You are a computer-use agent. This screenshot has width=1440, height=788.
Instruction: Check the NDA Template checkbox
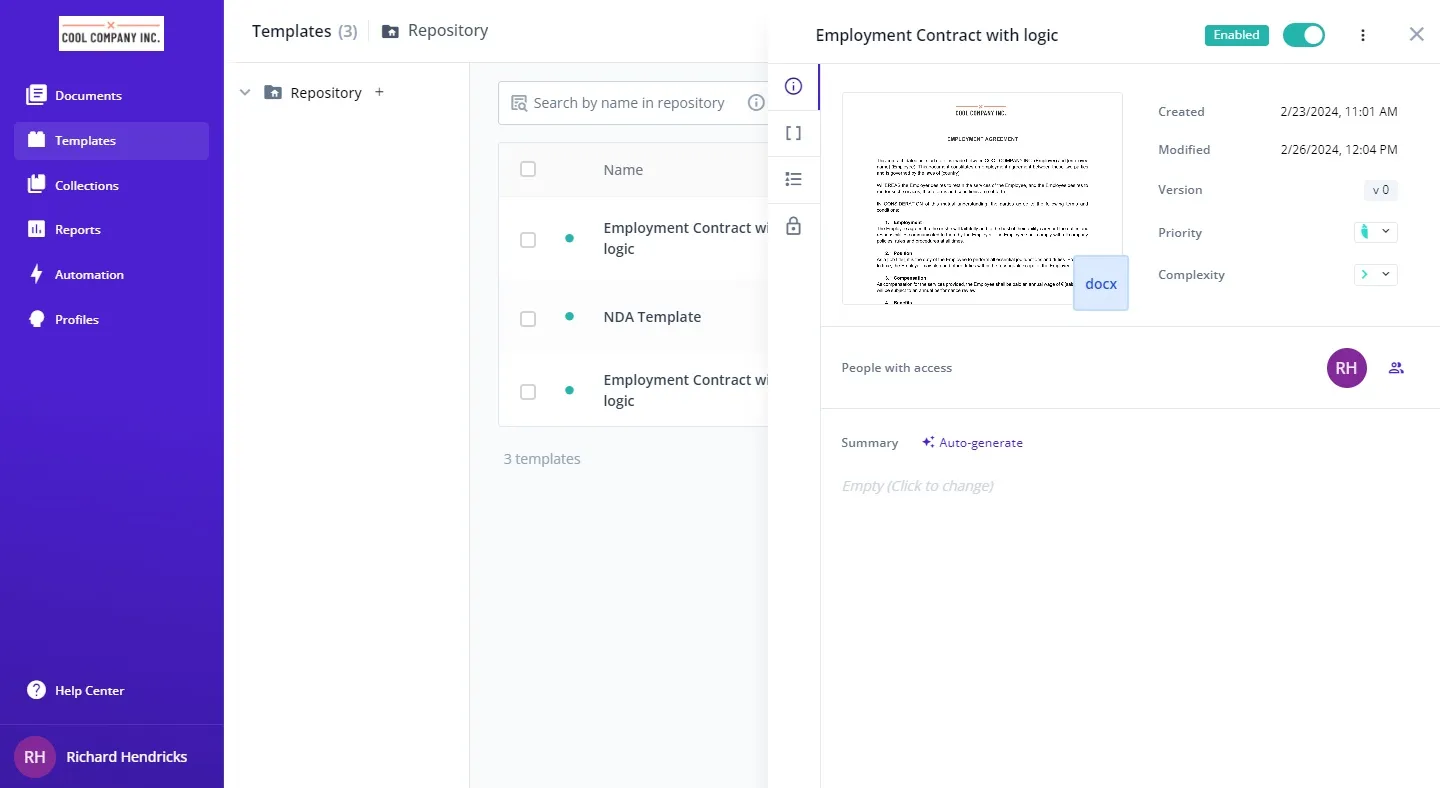coord(528,319)
